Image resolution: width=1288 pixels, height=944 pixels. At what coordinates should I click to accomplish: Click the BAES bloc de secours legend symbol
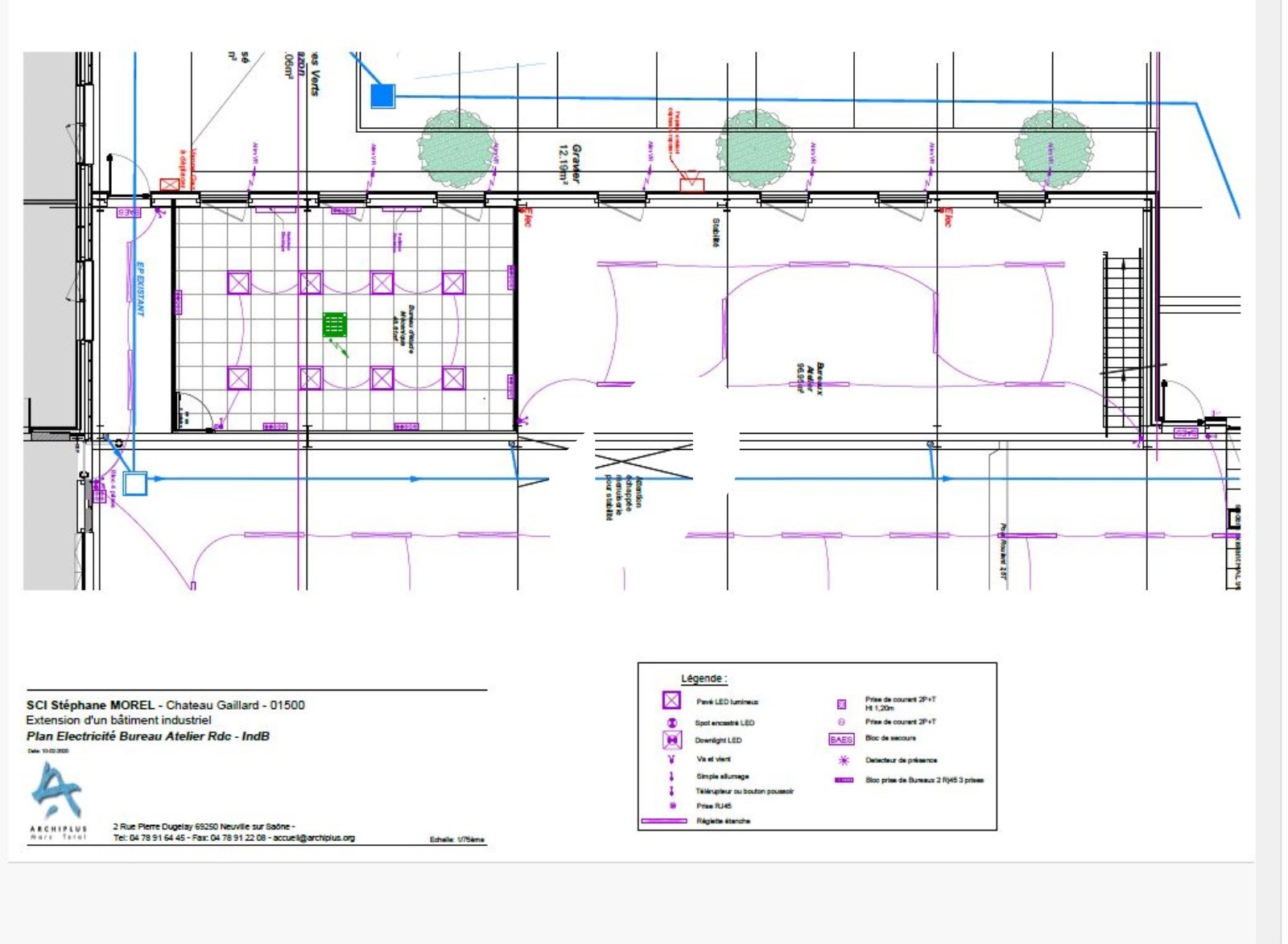coord(840,739)
